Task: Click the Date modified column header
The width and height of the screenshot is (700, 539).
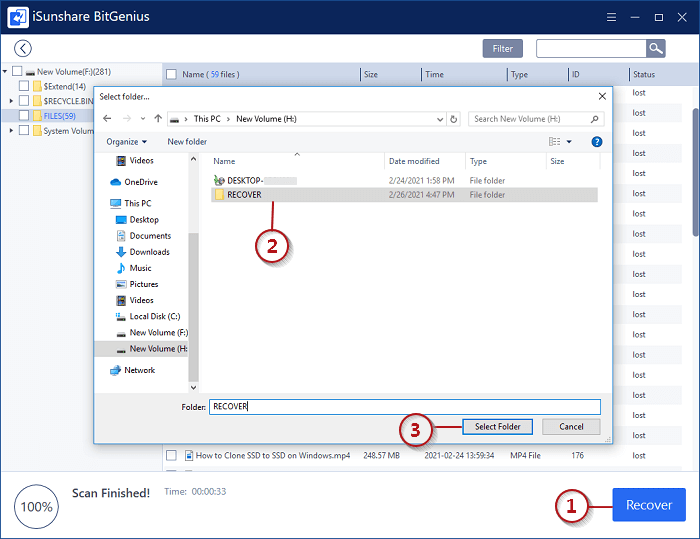Action: pos(414,161)
